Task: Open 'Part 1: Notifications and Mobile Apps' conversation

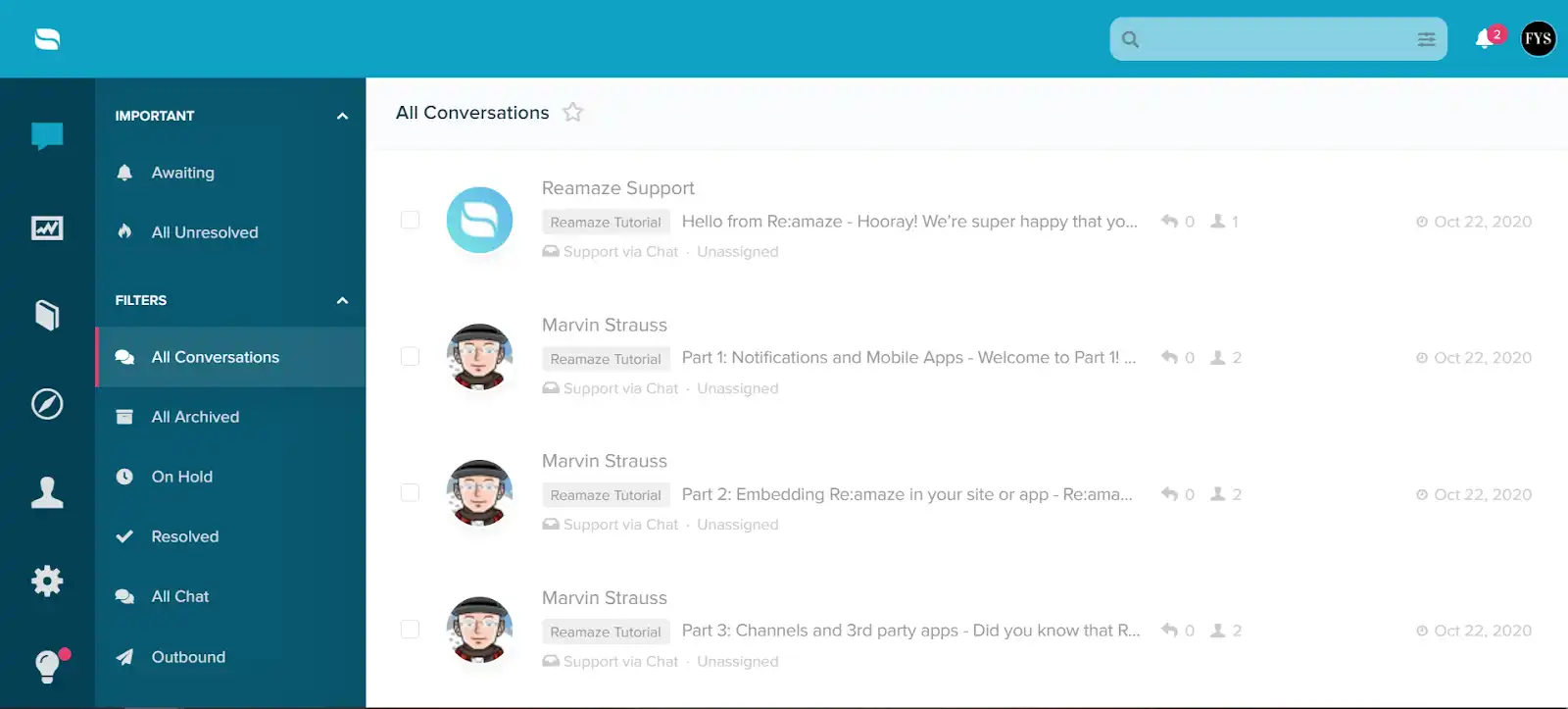Action: click(909, 358)
